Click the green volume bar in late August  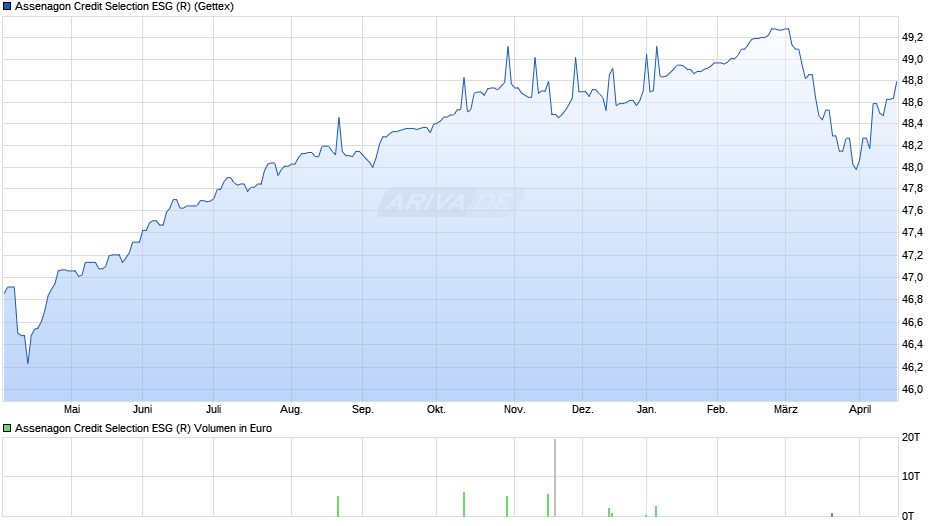point(338,506)
